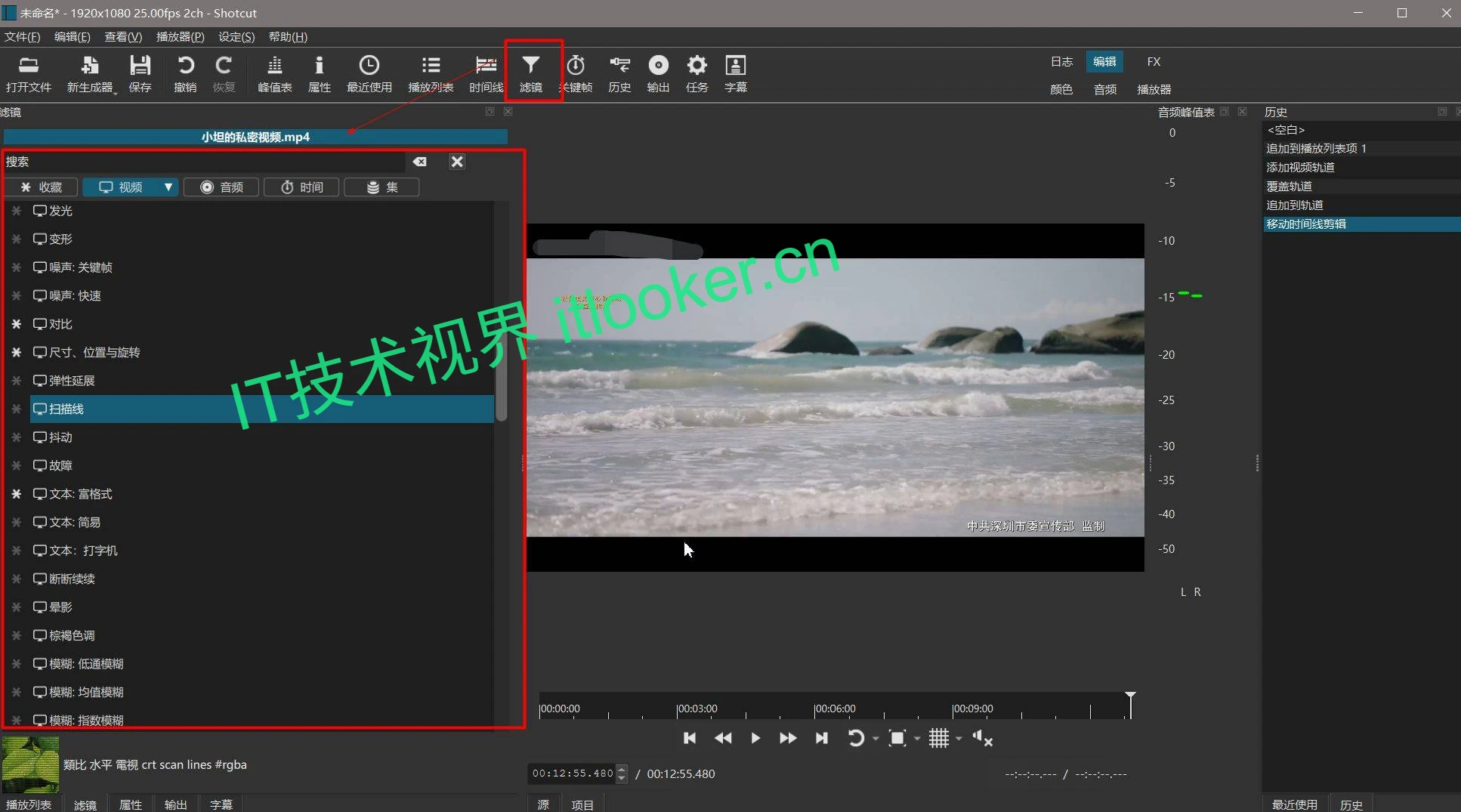Toggle the 音频 audio filter category
This screenshot has height=812, width=1461.
pyautogui.click(x=221, y=187)
